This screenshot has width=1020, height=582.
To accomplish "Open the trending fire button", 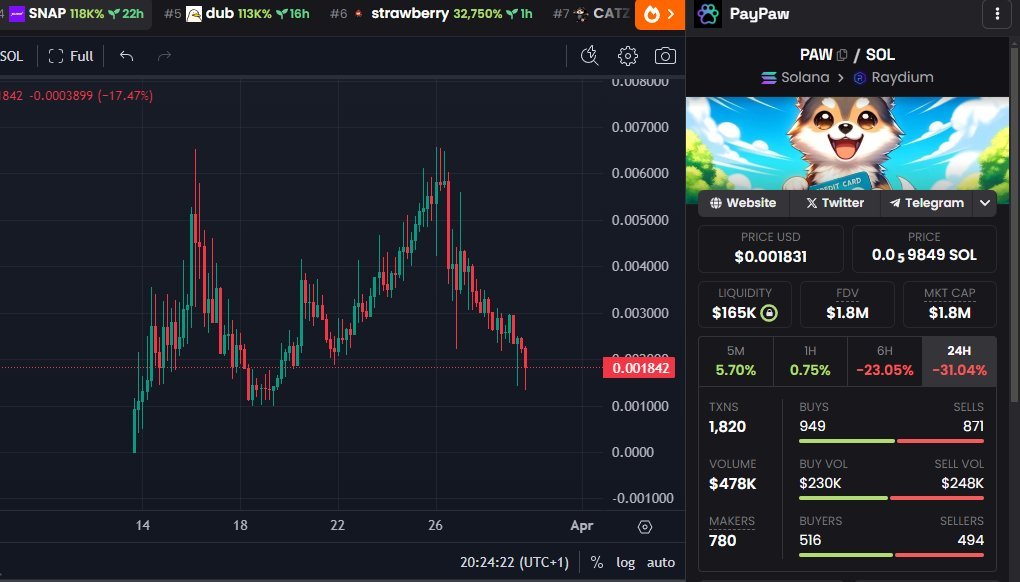I will pyautogui.click(x=660, y=14).
